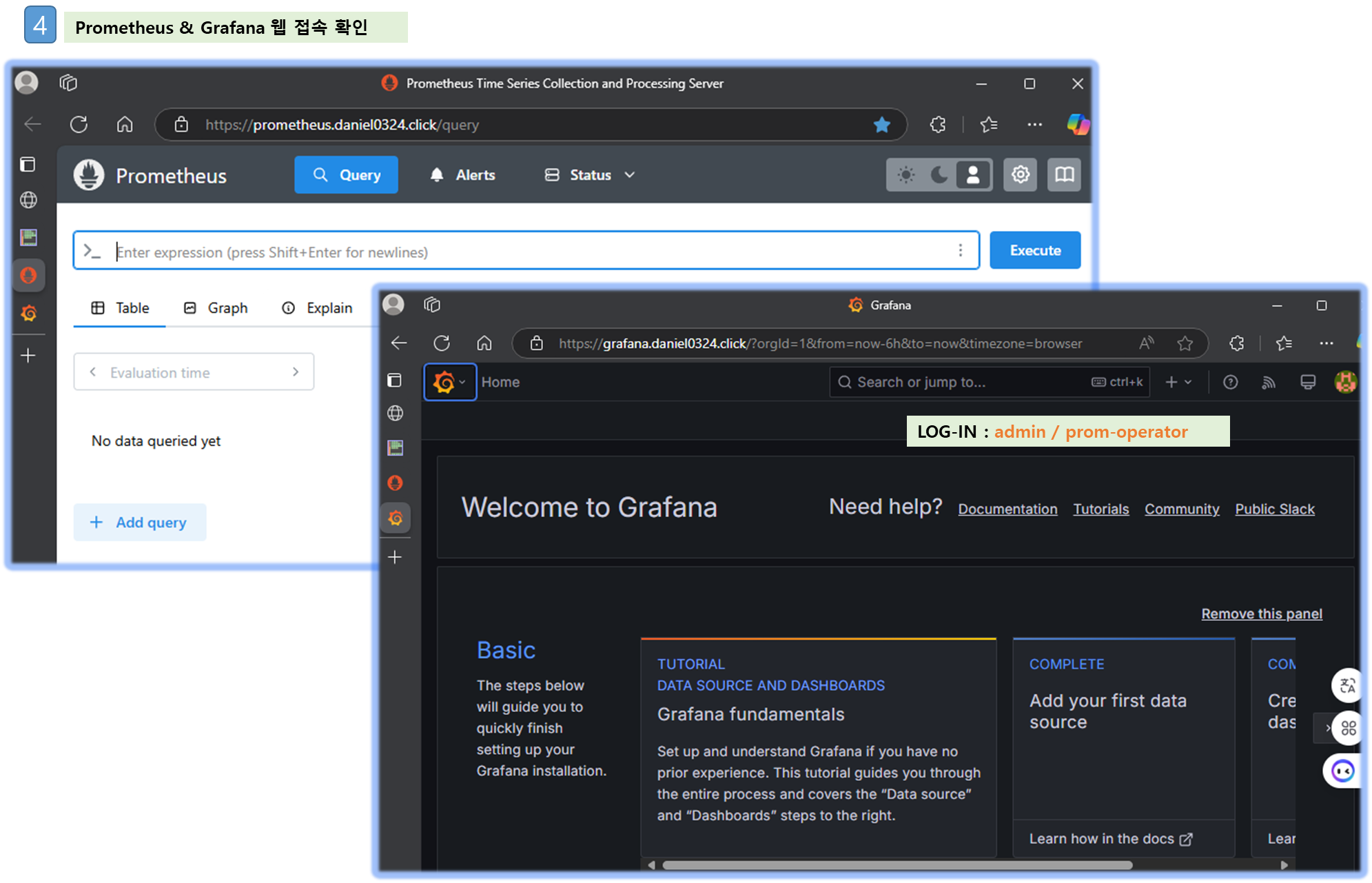Open Prometheus settings gear icon

point(1020,175)
